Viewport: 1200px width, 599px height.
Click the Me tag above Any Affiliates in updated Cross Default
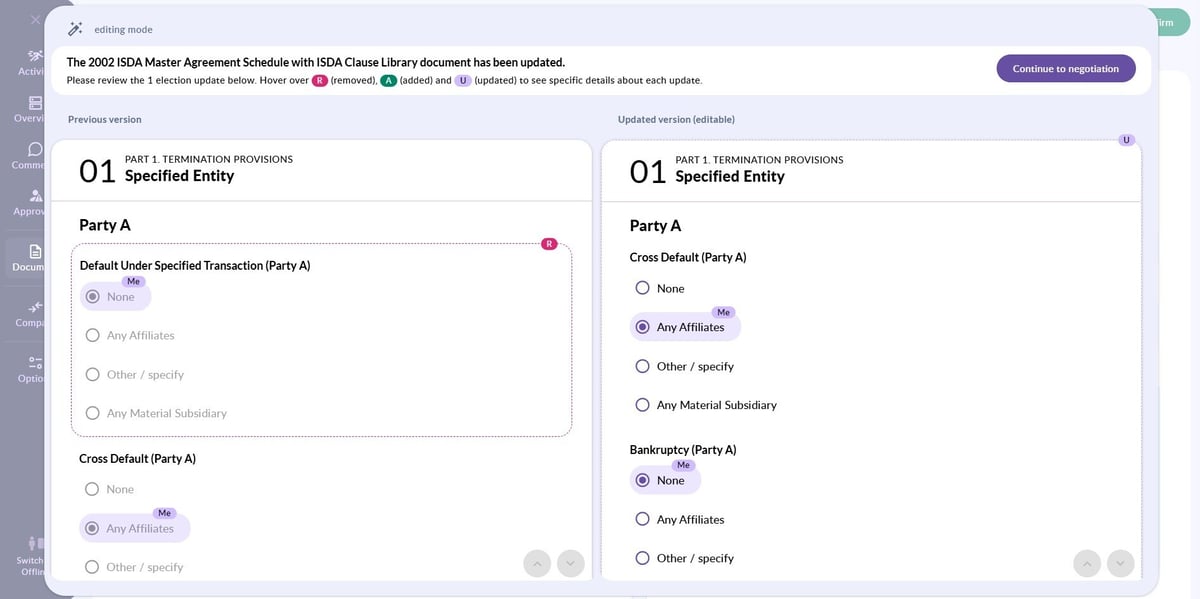pos(724,312)
